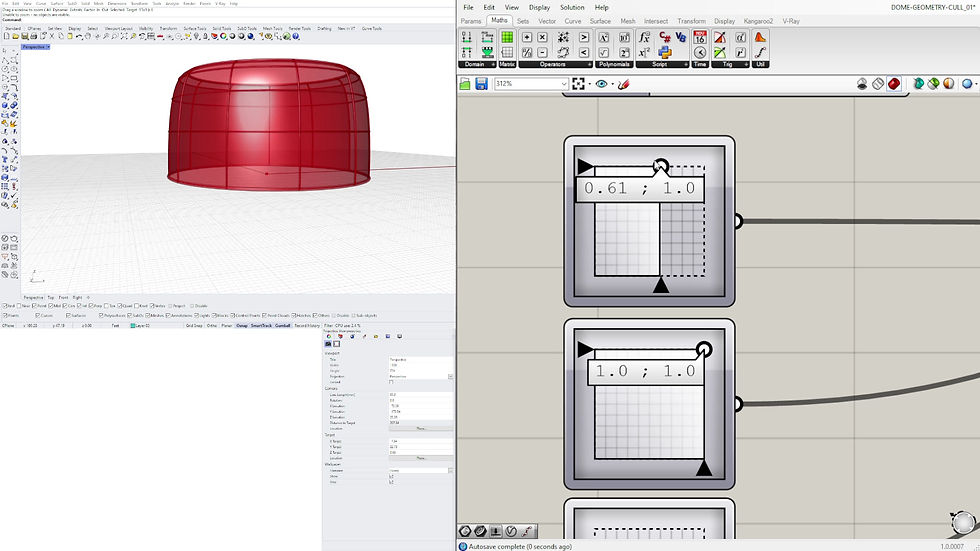Open the dropdown arrow next to Zoom Extents
This screenshot has width=980, height=551.
point(589,84)
